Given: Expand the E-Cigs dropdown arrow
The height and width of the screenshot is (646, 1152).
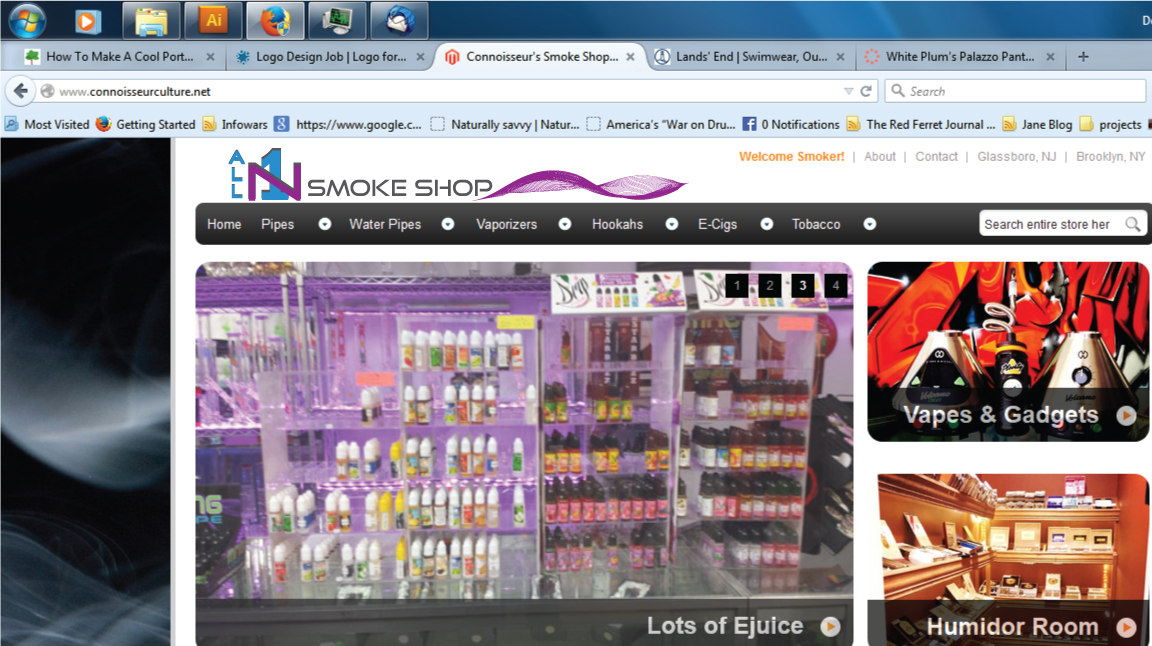Looking at the screenshot, I should (766, 224).
